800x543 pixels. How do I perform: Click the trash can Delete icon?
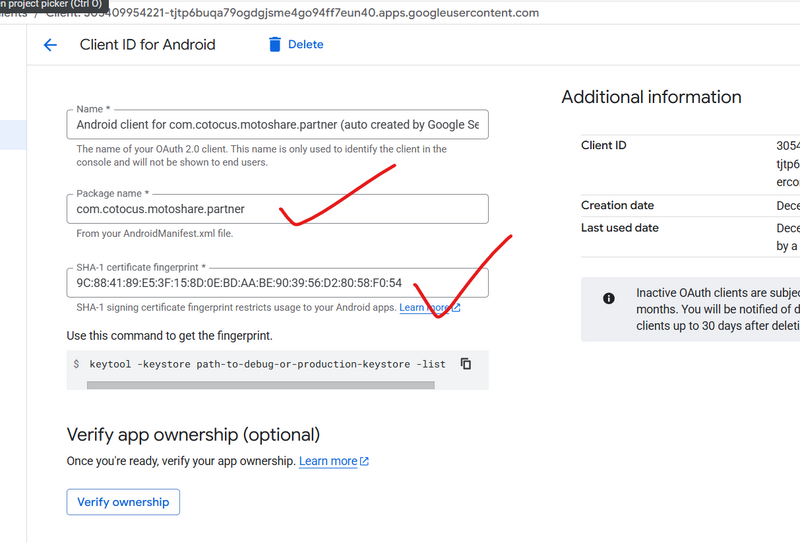pyautogui.click(x=275, y=45)
